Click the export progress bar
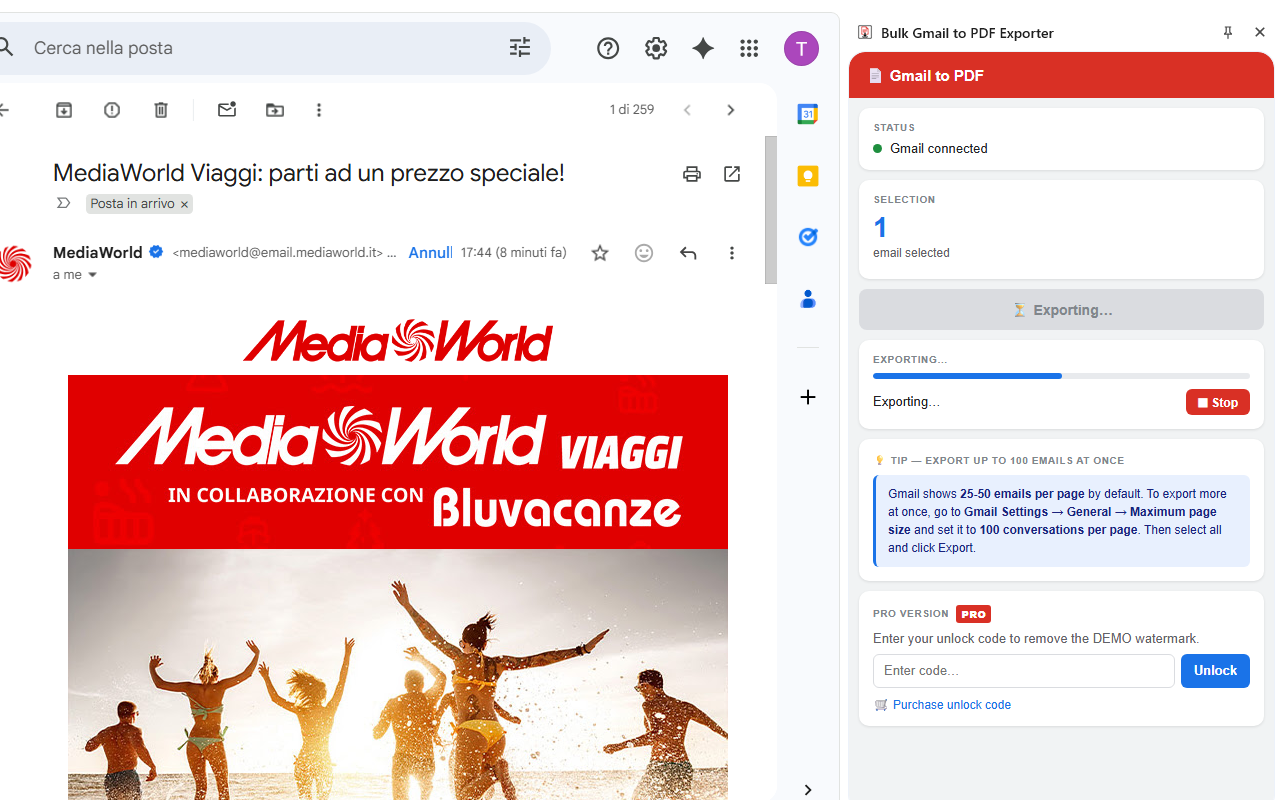 (x=1061, y=376)
